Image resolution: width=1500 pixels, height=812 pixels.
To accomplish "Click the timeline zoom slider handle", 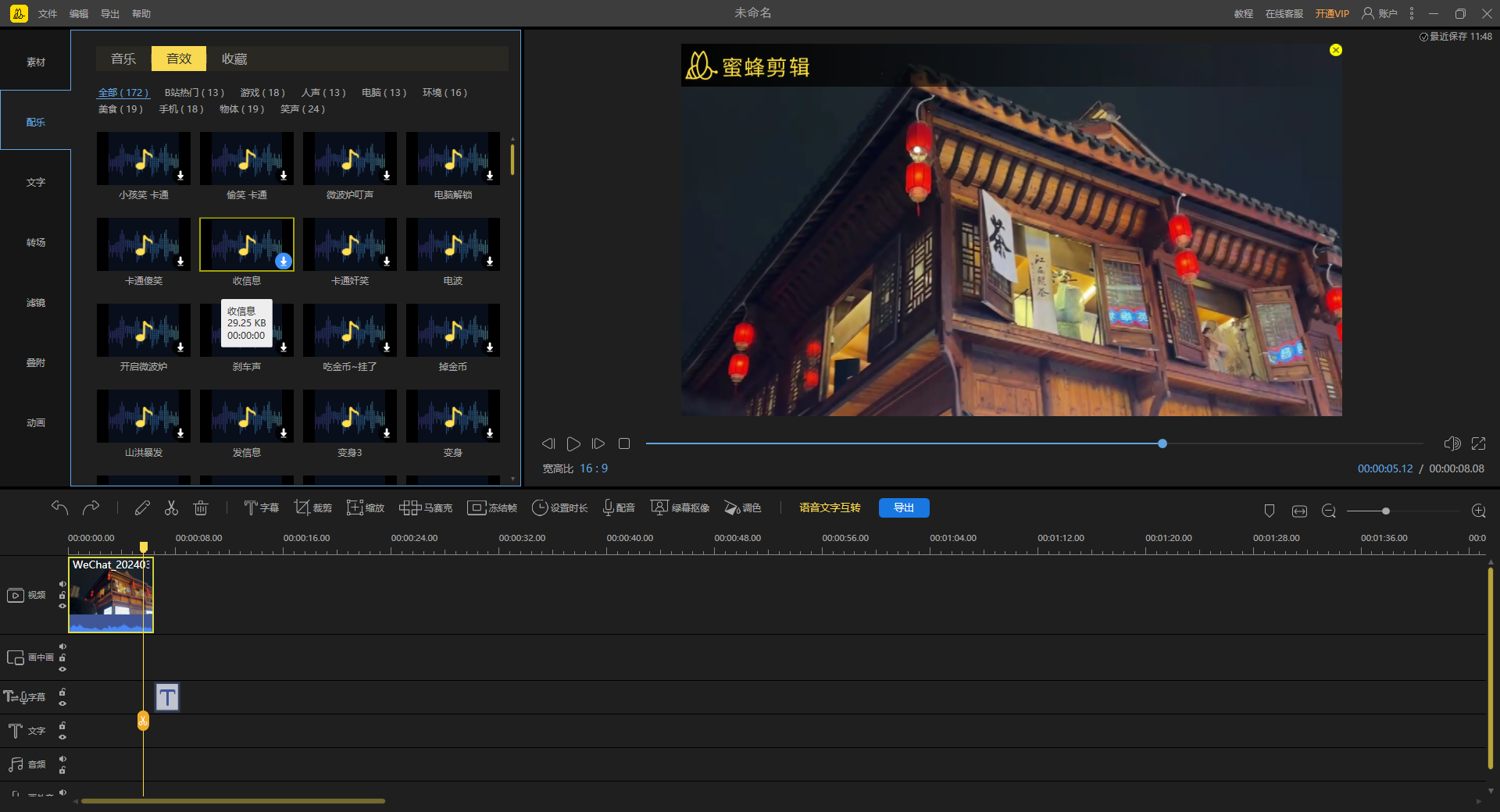I will click(1385, 511).
